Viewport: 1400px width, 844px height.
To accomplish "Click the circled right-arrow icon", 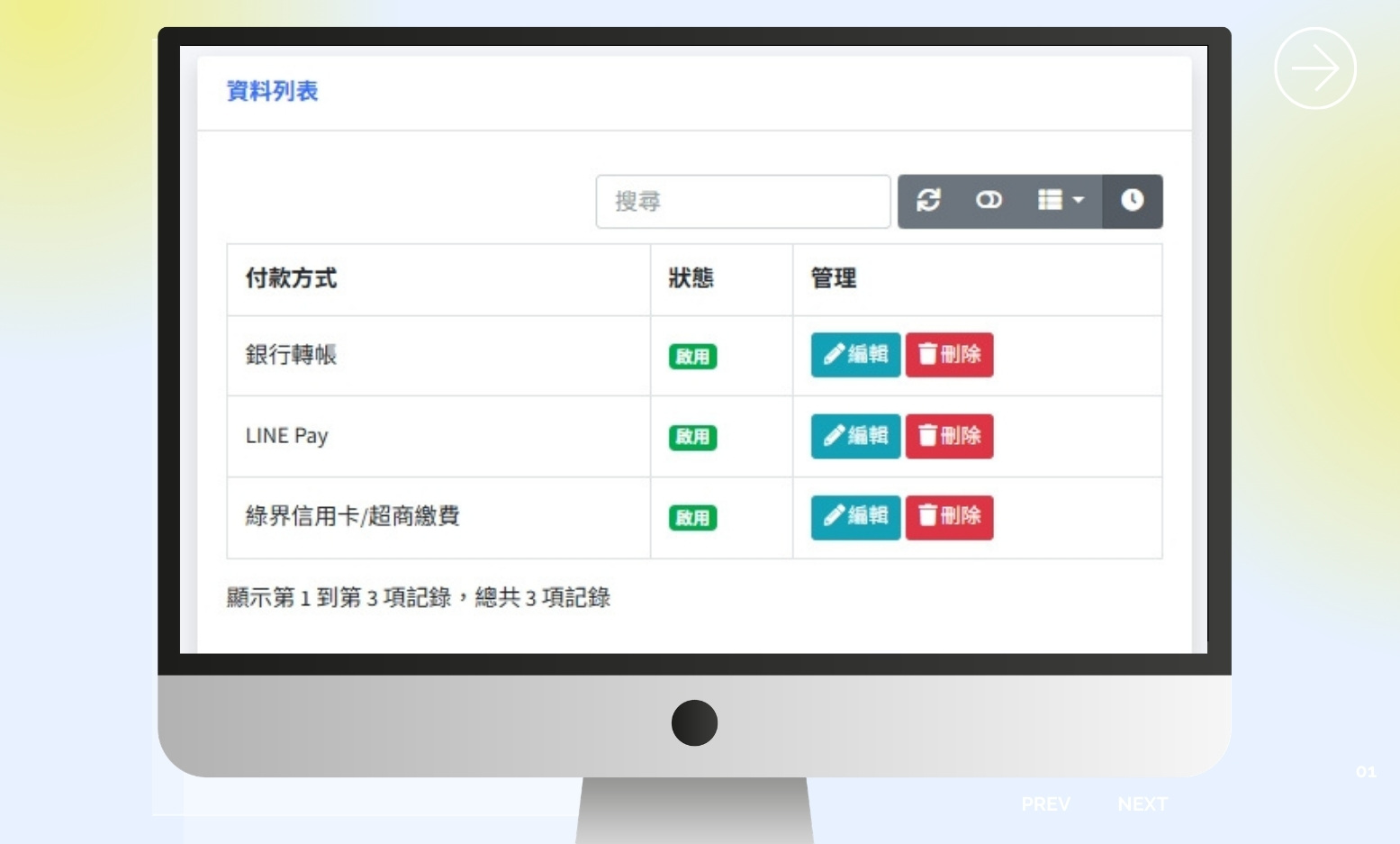I will click(1314, 68).
